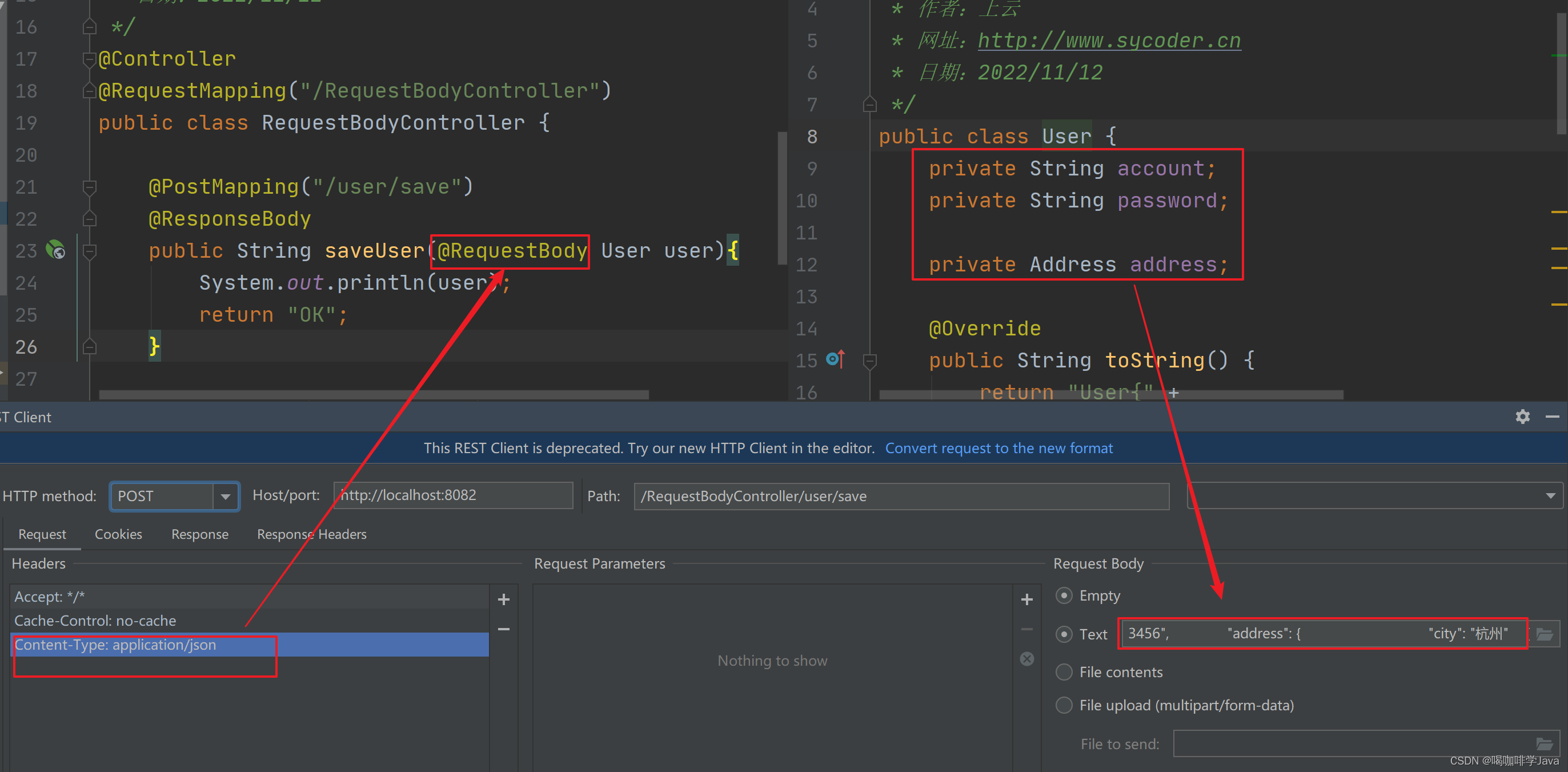Click the clear parameters X icon

pyautogui.click(x=1026, y=659)
